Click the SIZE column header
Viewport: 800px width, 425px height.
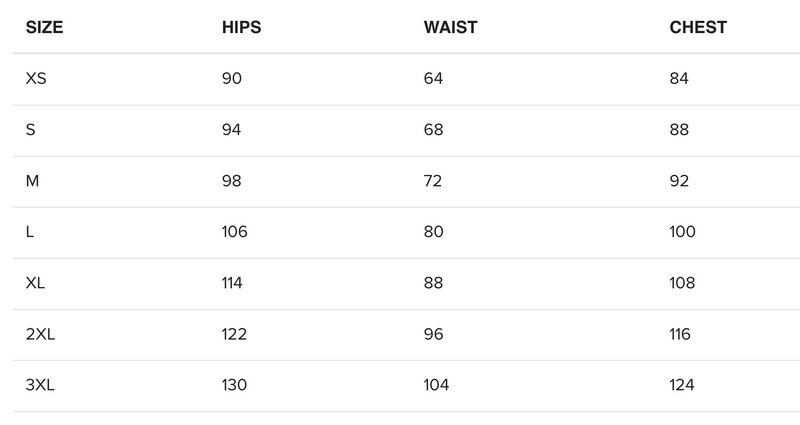(x=45, y=28)
